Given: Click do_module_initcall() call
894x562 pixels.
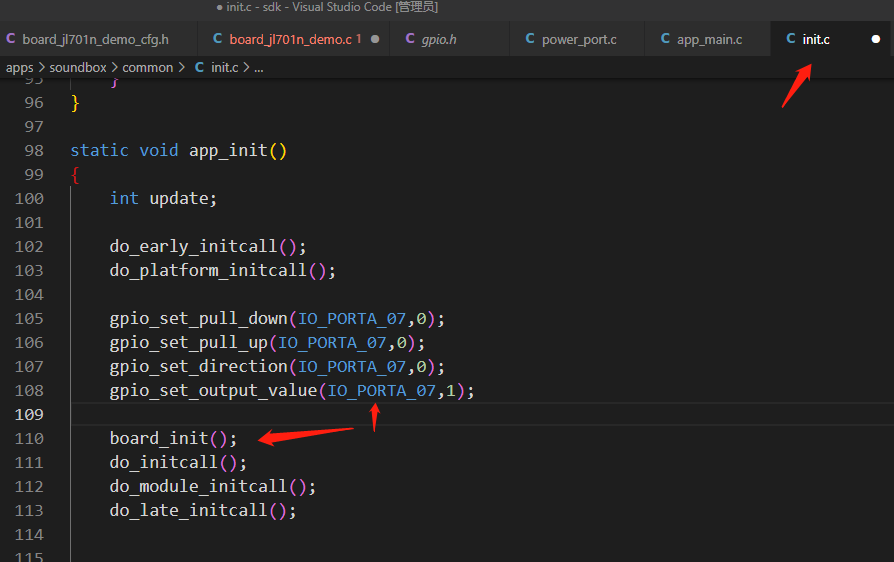Looking at the screenshot, I should (x=212, y=486).
